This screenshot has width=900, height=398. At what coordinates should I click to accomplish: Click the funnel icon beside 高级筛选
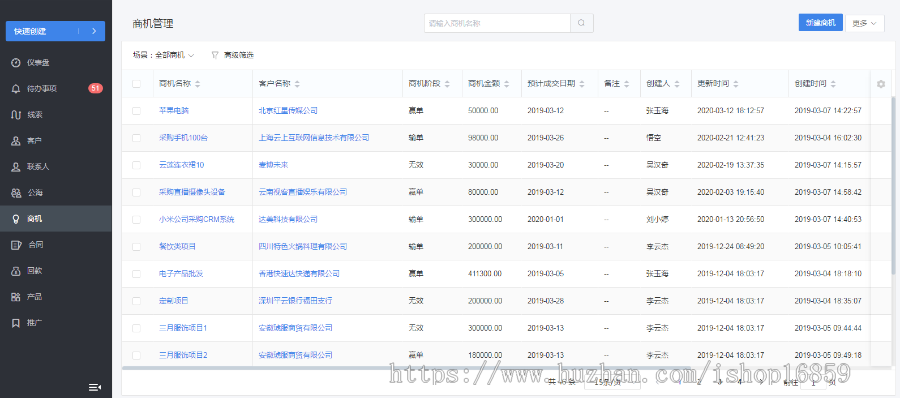click(x=215, y=55)
